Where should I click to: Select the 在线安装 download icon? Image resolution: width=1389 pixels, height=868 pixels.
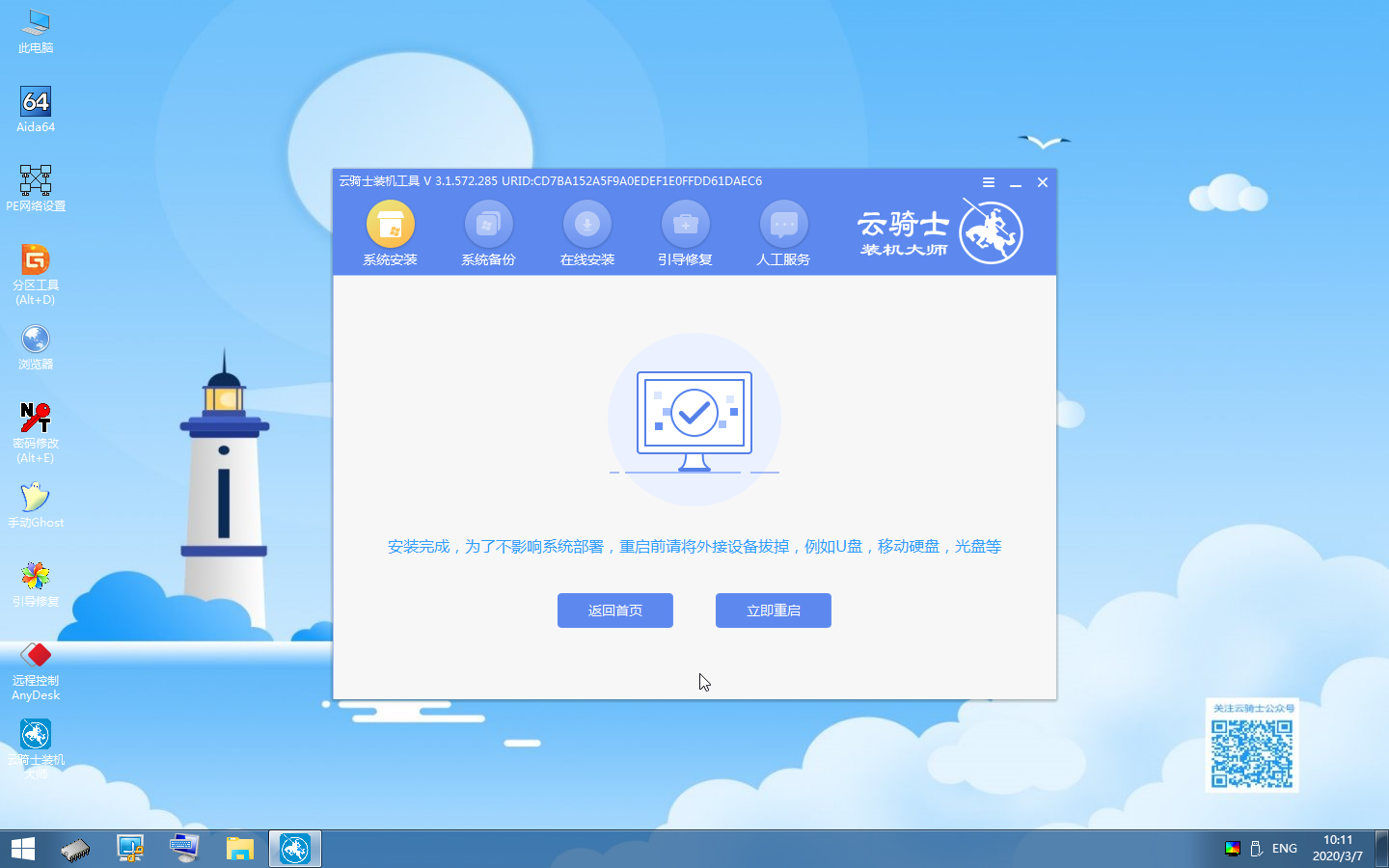(587, 225)
